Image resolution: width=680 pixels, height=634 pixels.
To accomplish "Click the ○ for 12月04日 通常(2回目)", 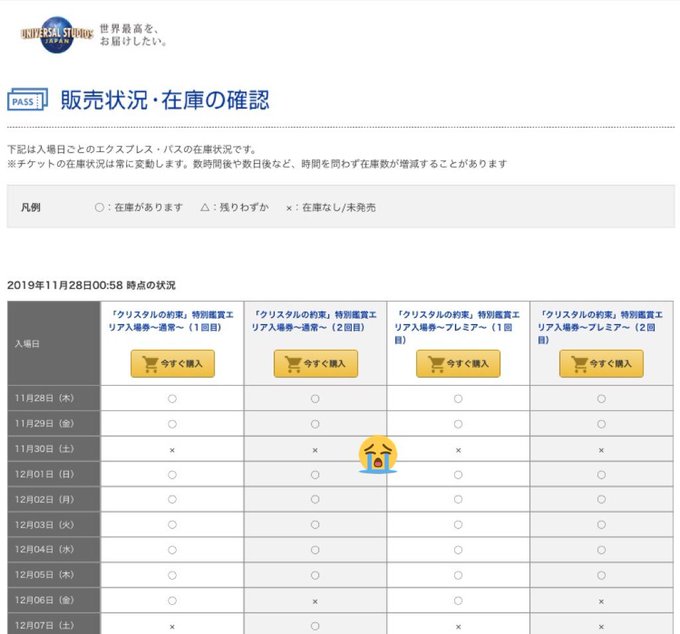I will pos(315,550).
